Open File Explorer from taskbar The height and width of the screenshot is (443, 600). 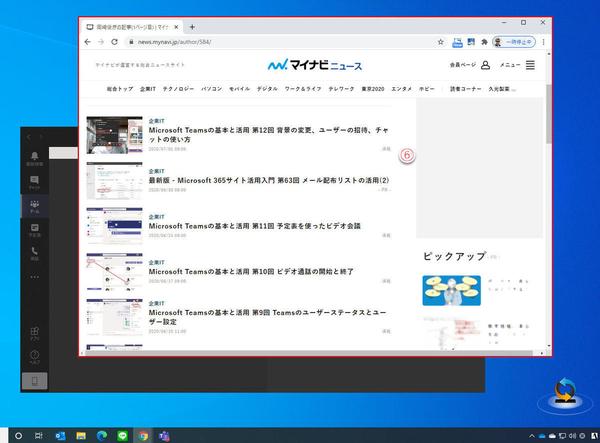[x=81, y=436]
